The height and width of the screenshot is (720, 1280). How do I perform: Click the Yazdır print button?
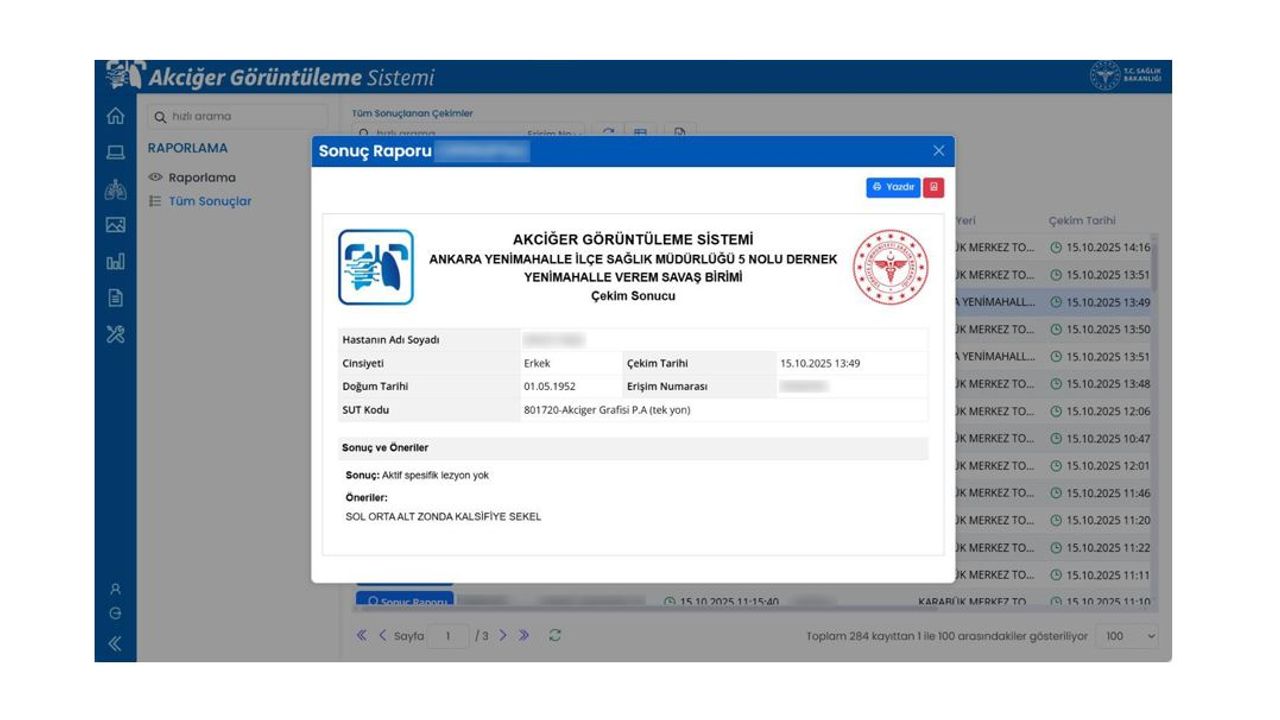pos(892,187)
